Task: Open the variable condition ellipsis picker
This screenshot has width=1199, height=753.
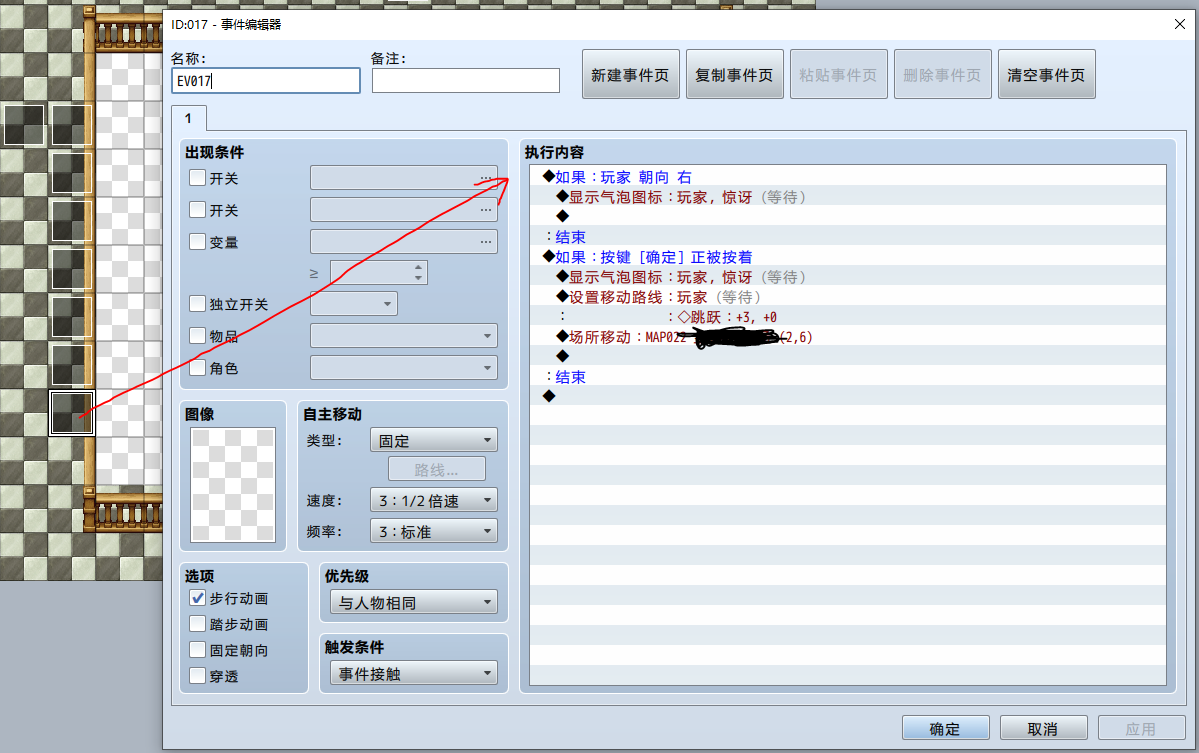Action: 486,242
